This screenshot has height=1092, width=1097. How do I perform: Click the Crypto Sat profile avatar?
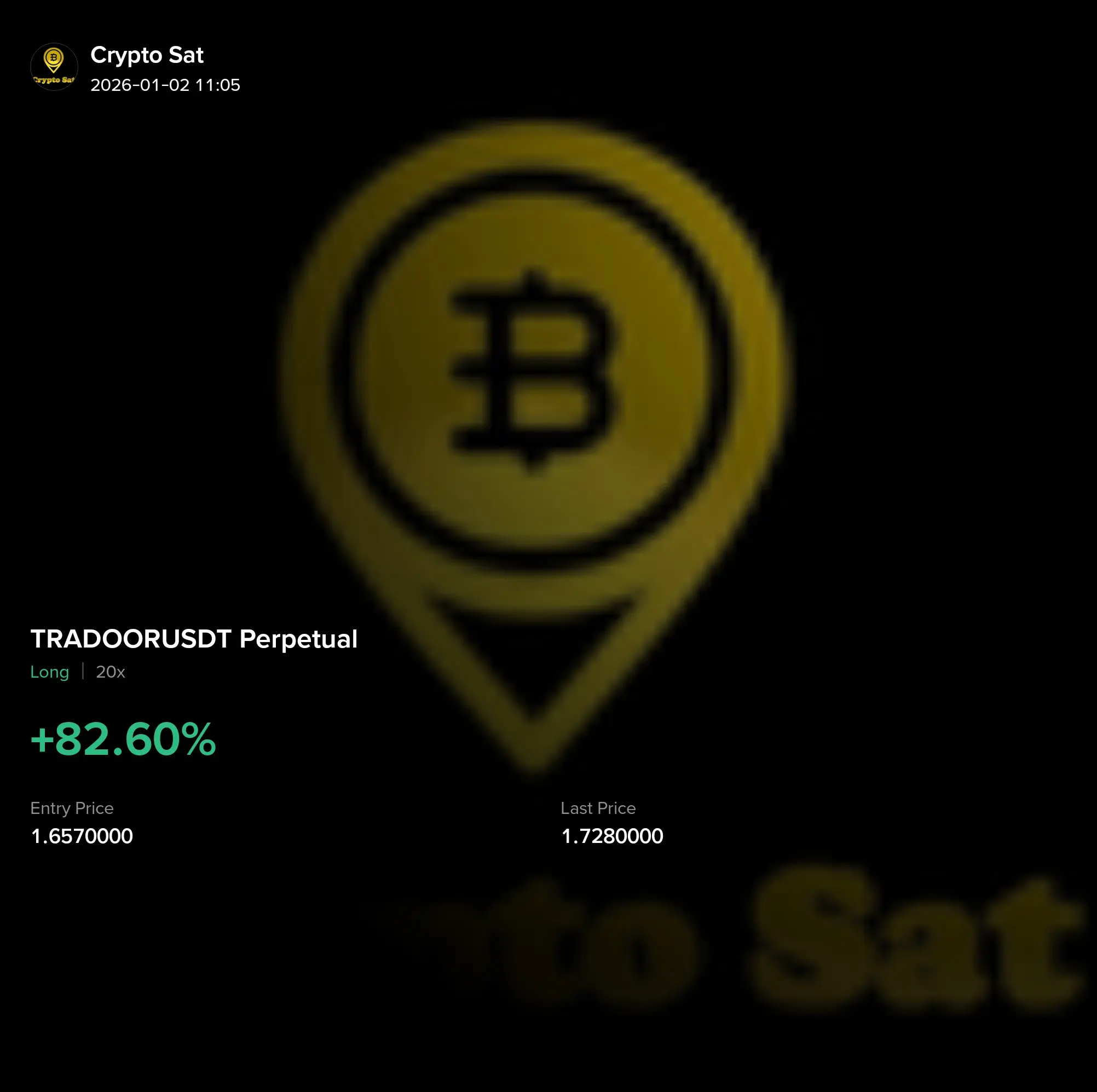click(54, 67)
